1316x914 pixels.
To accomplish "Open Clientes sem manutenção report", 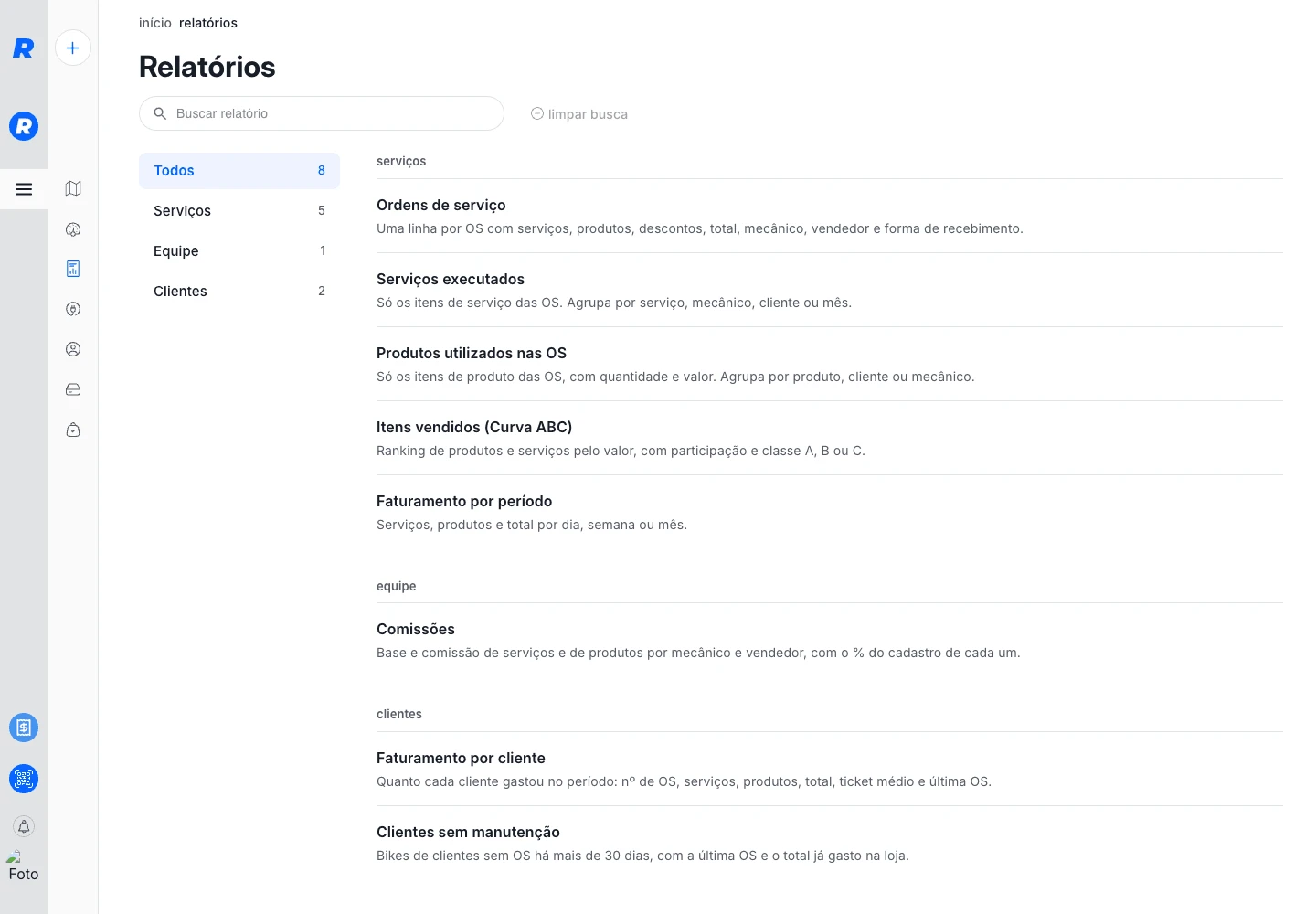I will [x=830, y=843].
